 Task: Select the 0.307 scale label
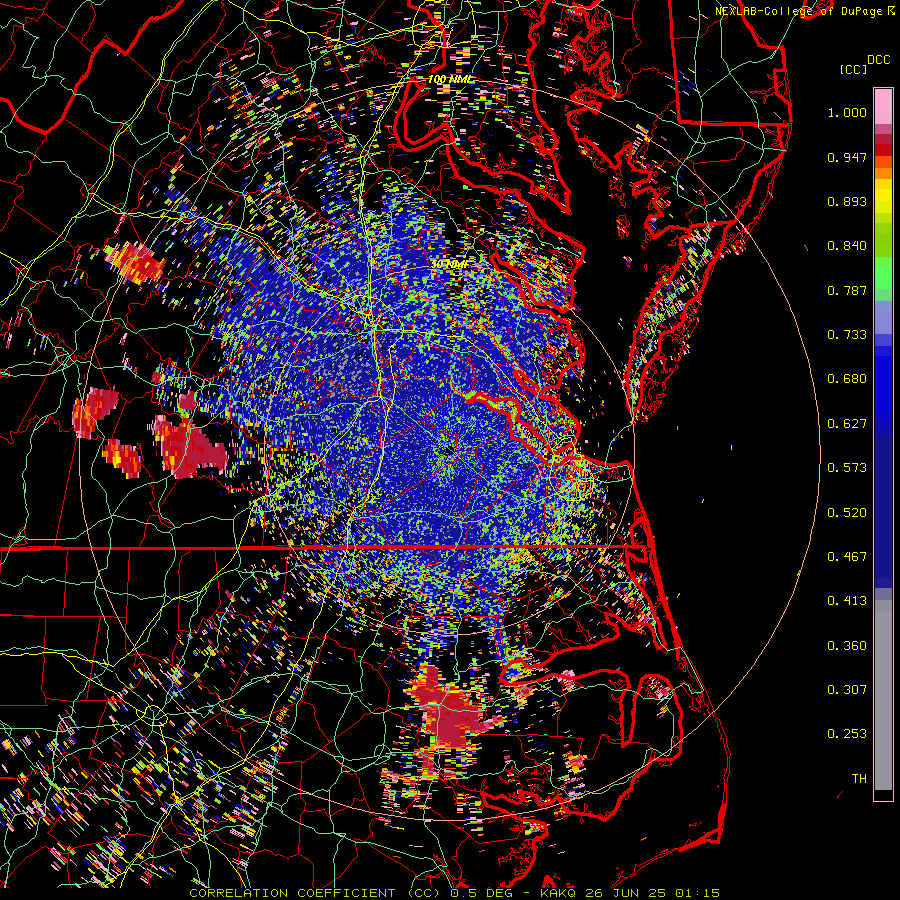847,690
